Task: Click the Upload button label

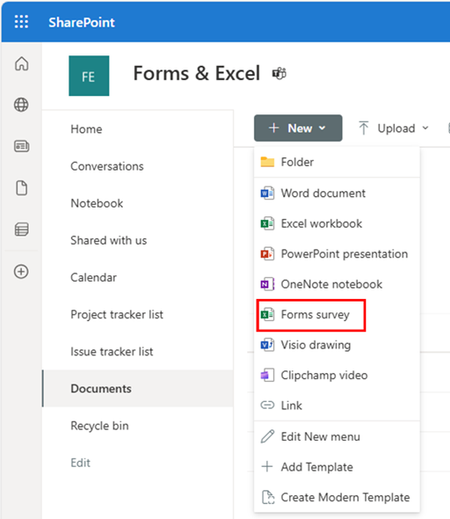Action: (396, 128)
